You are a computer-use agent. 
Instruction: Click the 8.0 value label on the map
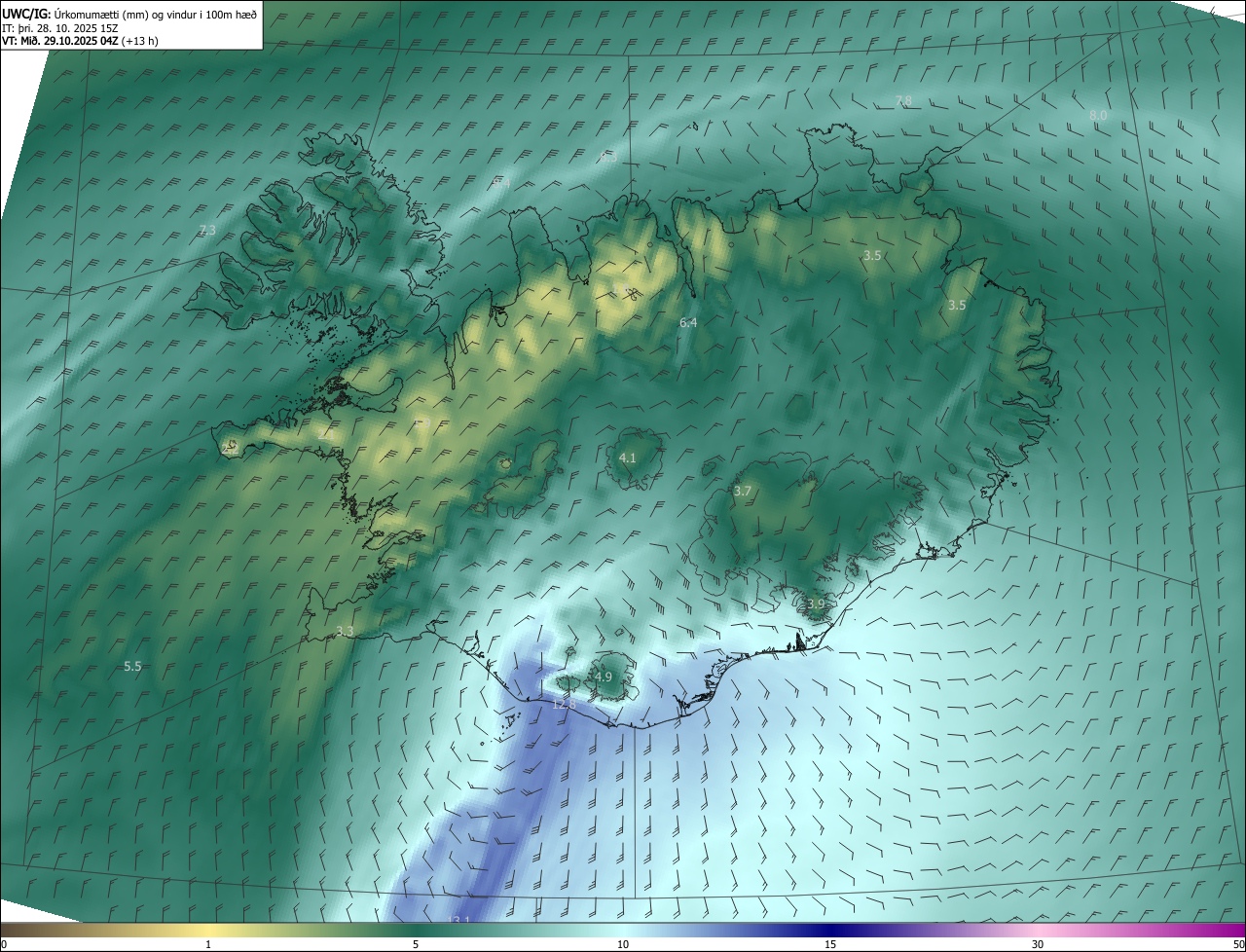tap(1098, 115)
